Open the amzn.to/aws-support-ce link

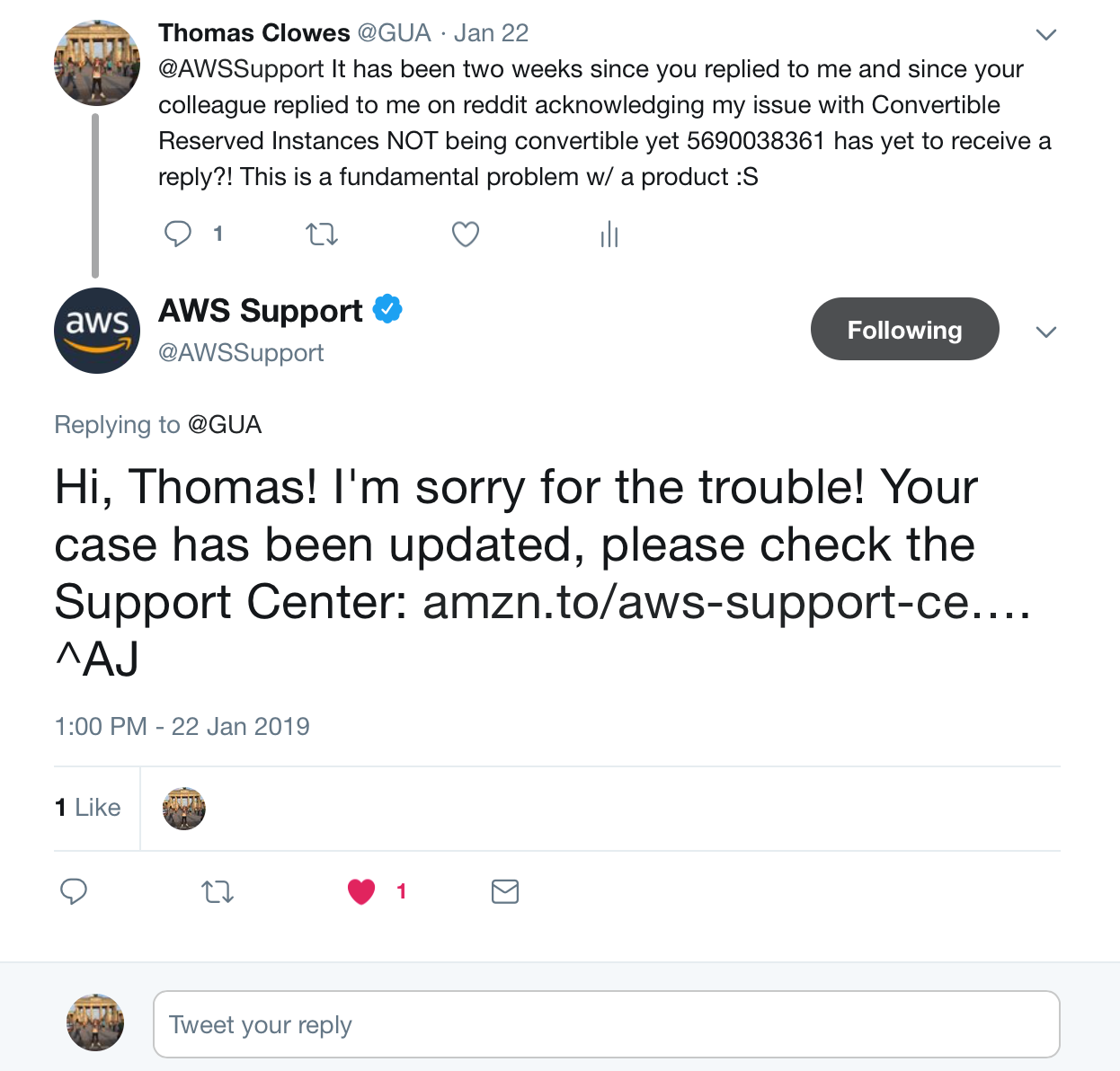tap(726, 602)
